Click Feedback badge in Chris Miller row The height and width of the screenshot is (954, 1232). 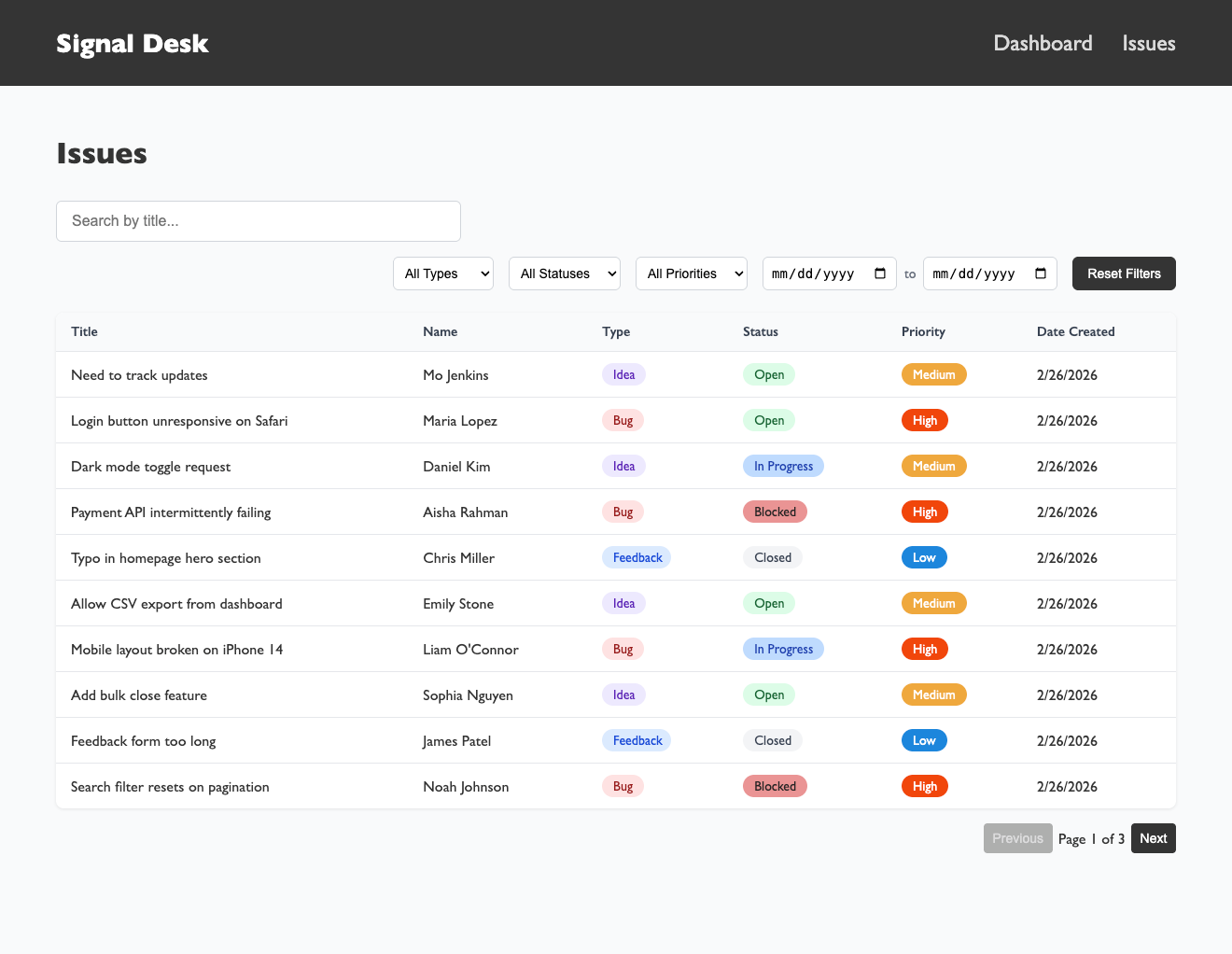click(637, 557)
